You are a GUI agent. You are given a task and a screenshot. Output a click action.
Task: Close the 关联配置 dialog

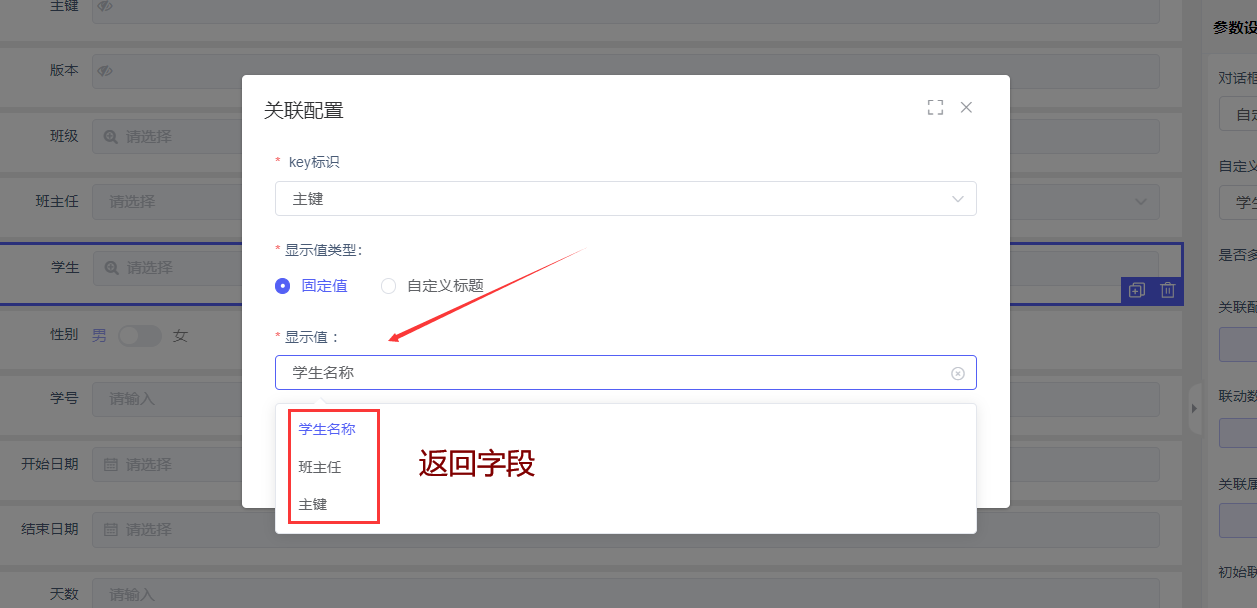pos(966,108)
